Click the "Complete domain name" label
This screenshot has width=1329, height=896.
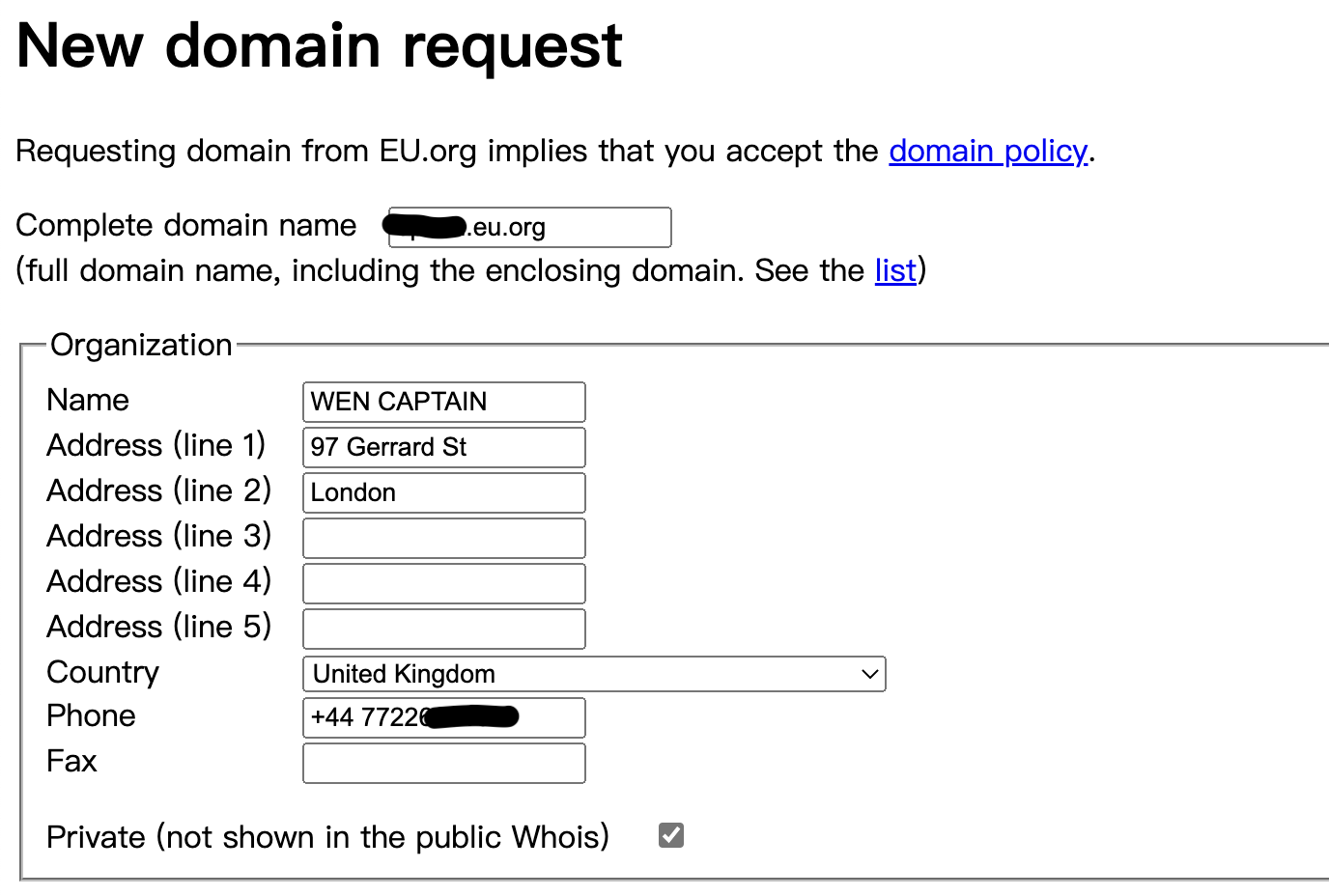[186, 226]
